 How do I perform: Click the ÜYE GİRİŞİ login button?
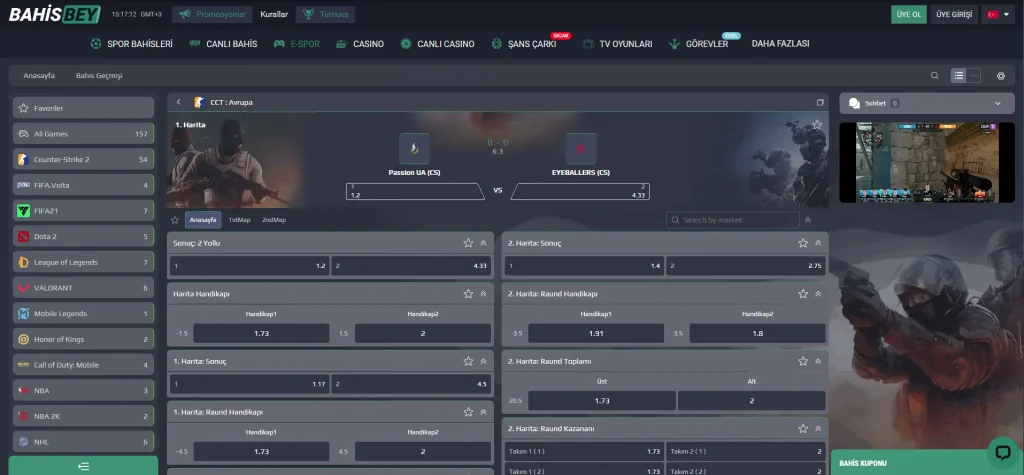(954, 14)
